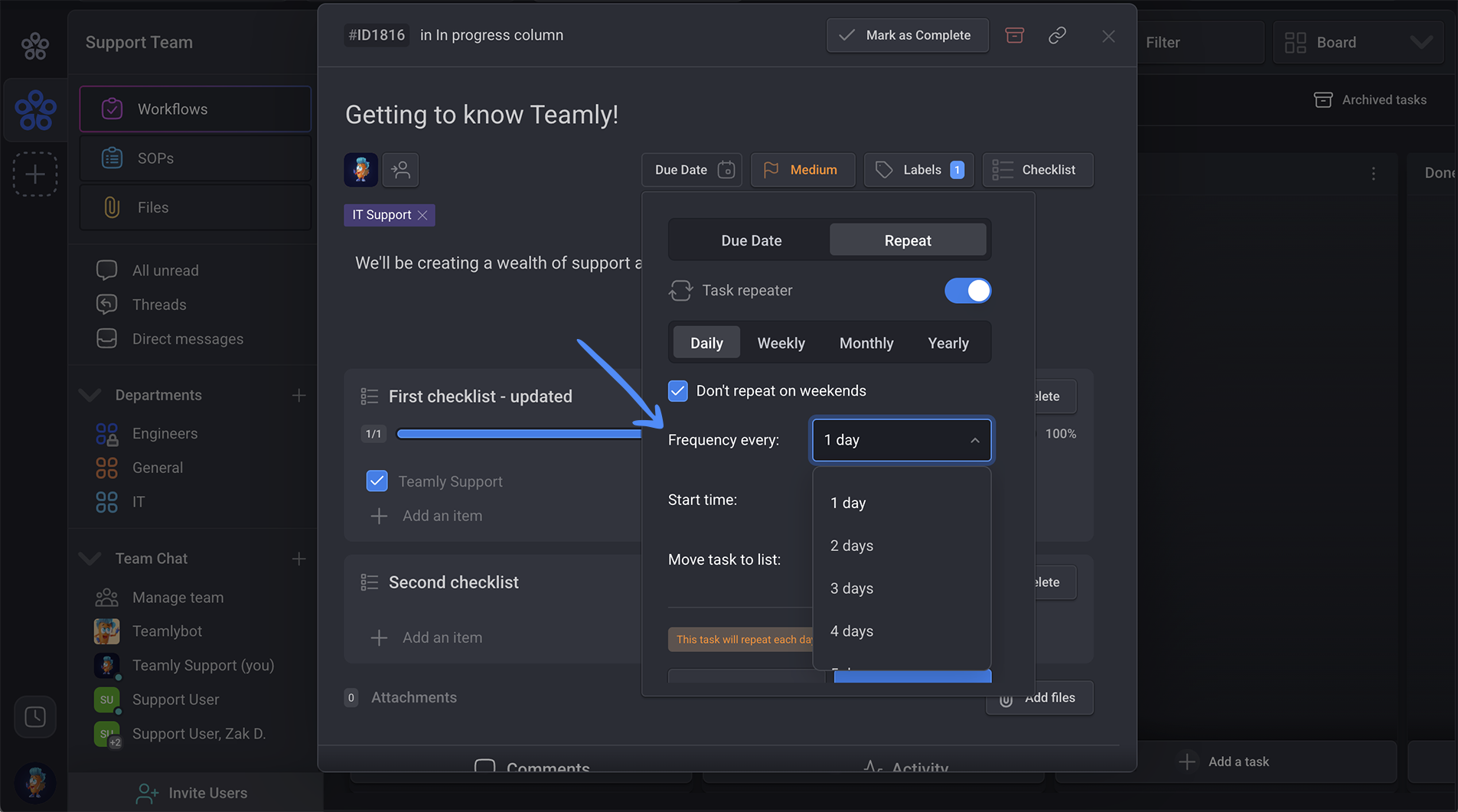Open the Labels selector
This screenshot has width=1458, height=812.
[918, 170]
